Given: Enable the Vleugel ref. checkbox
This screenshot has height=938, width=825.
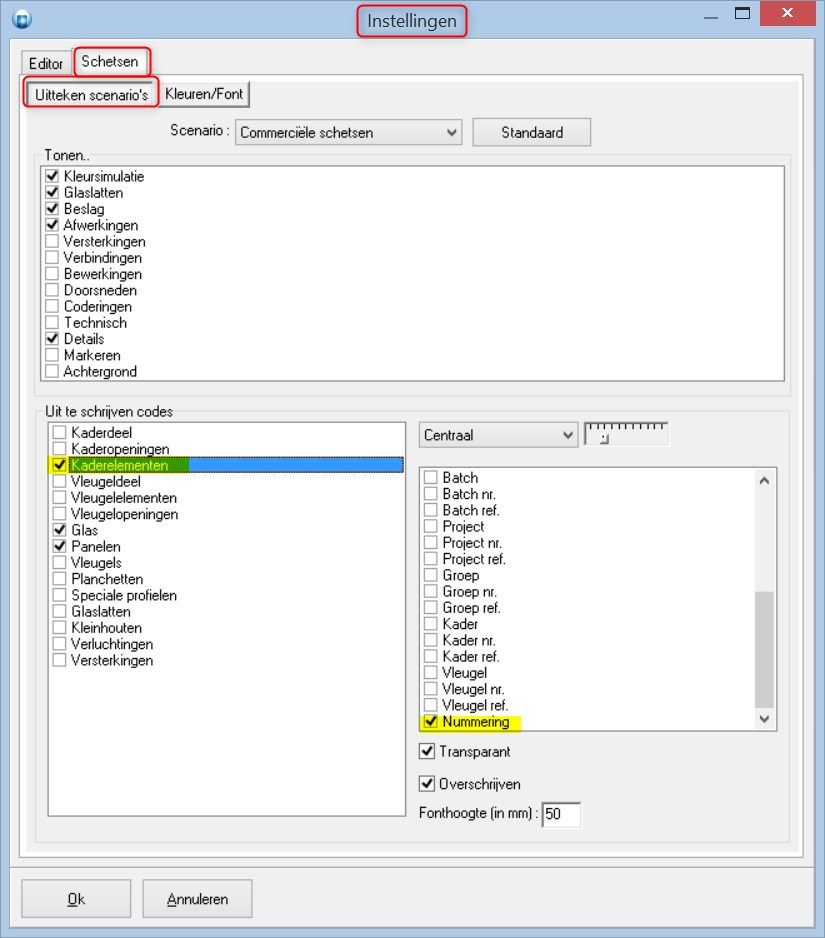Looking at the screenshot, I should coord(431,705).
